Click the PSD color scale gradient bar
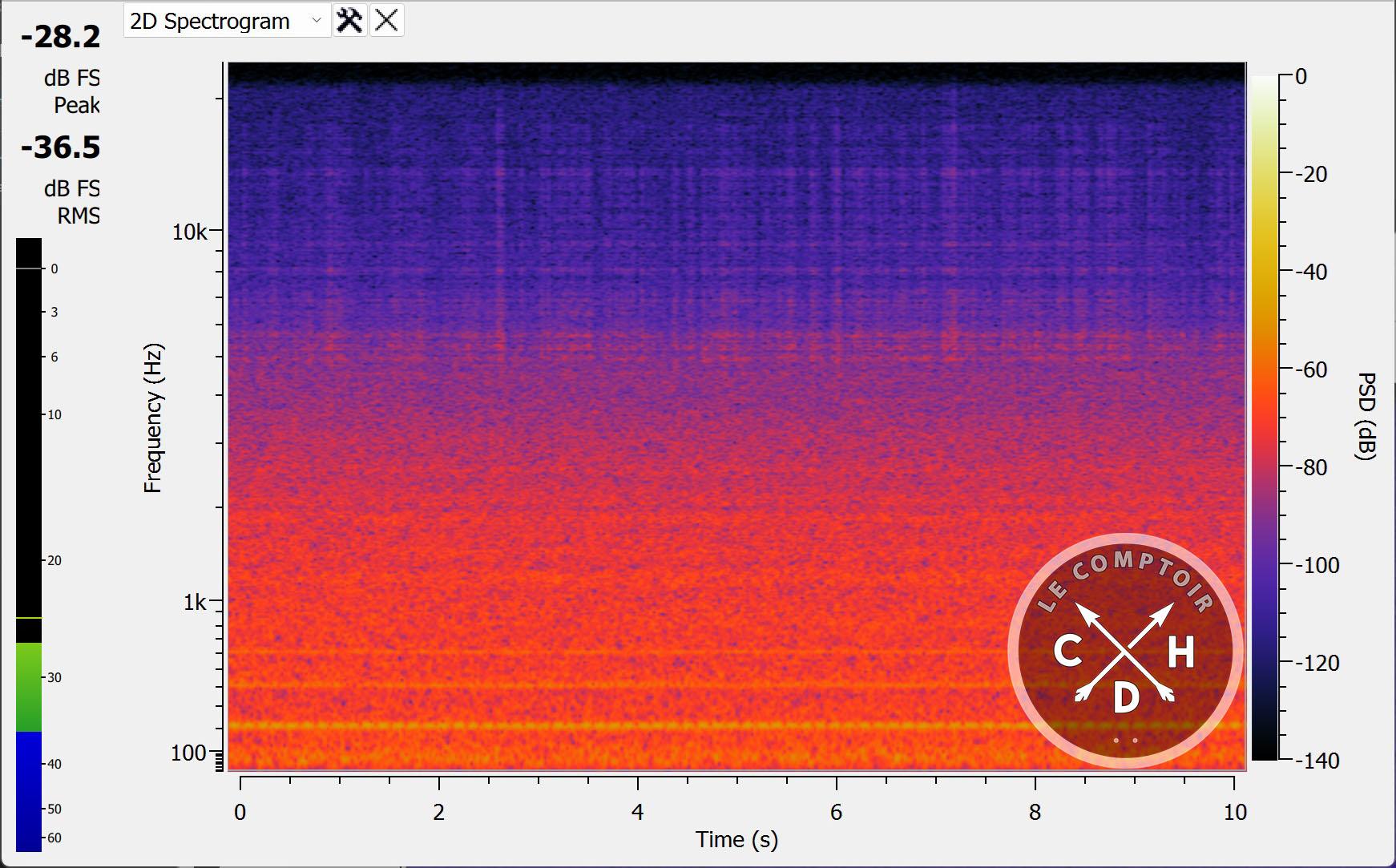Screen dimensions: 1396x868 pyautogui.click(x=1265, y=417)
